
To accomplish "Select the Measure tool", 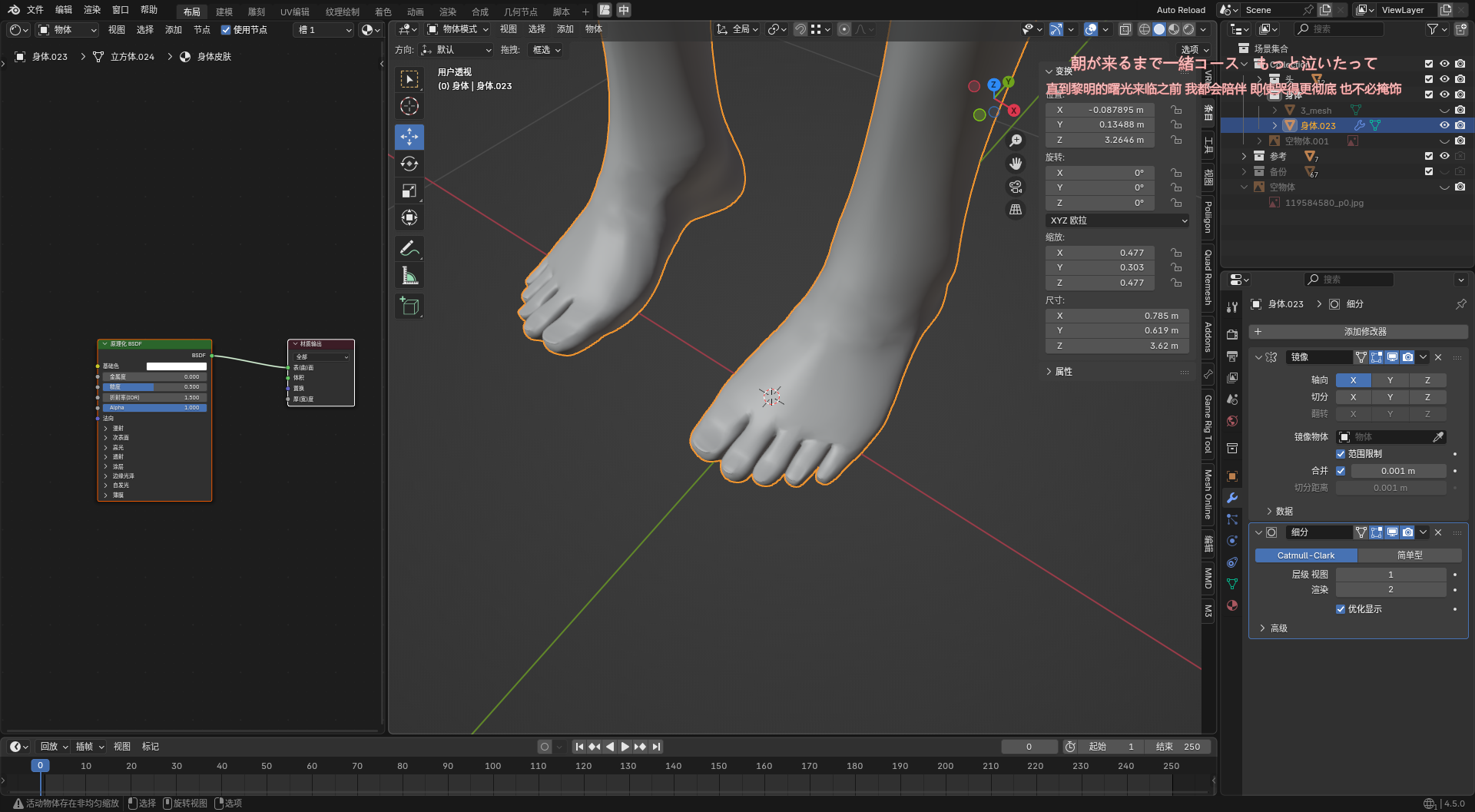I will [409, 276].
